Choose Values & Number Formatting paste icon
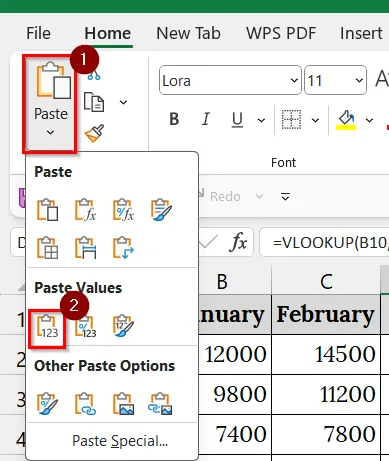The width and height of the screenshot is (389, 461). tap(85, 326)
